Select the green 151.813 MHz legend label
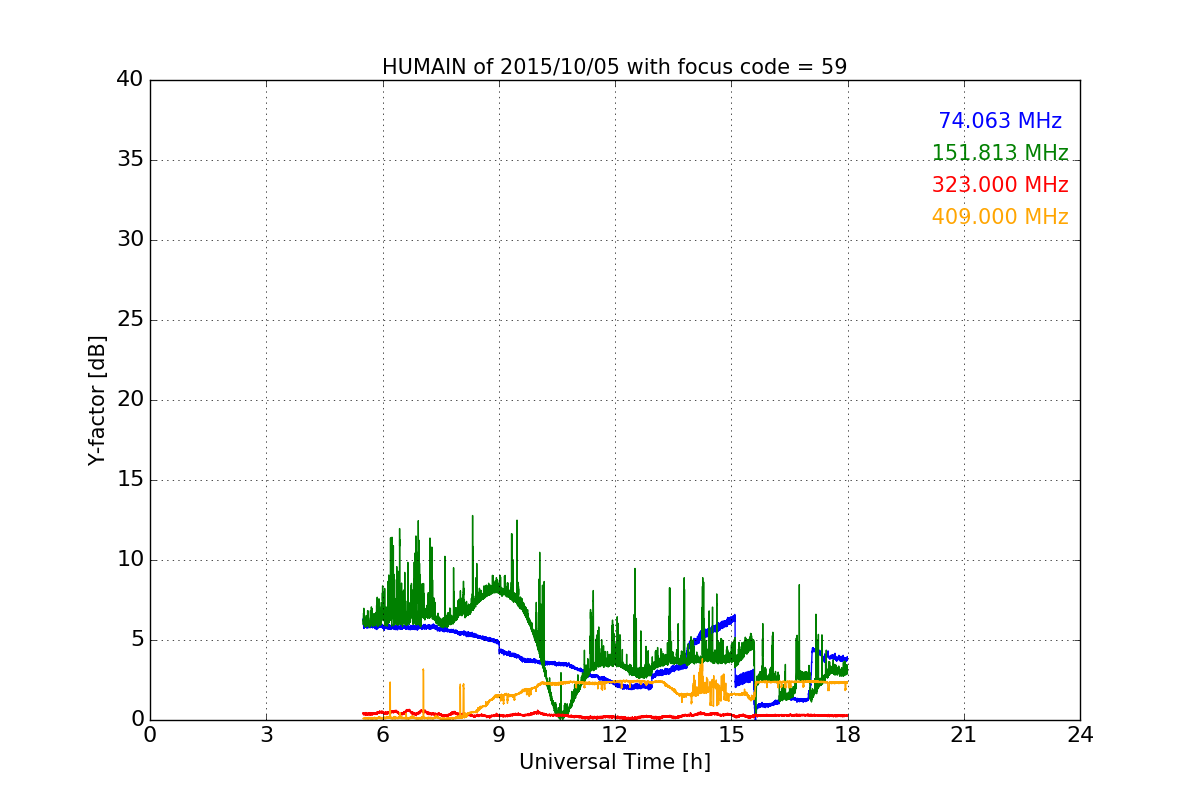This screenshot has height=800, width=1200. 1000,153
